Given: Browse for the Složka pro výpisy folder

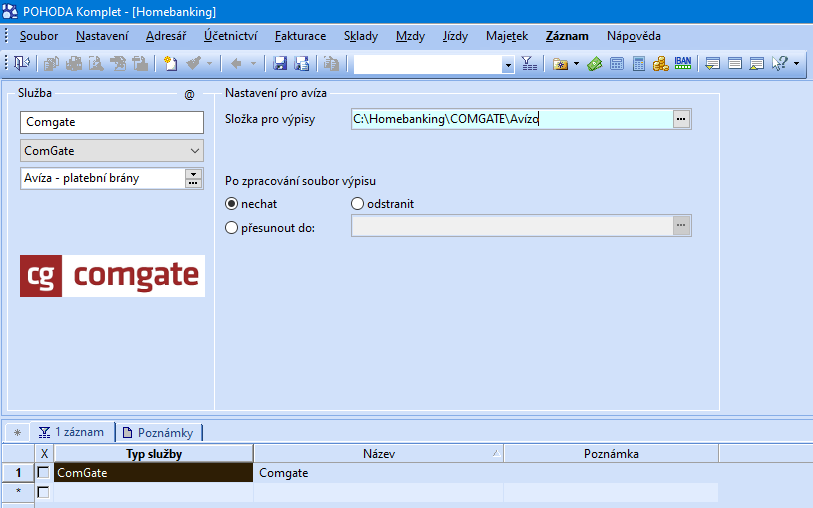Looking at the screenshot, I should point(681,119).
